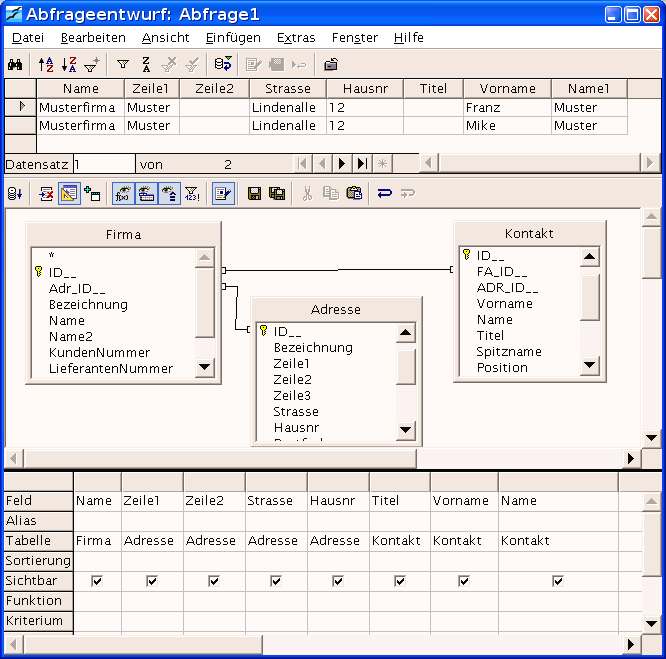Click the Run Query icon

tap(15, 193)
